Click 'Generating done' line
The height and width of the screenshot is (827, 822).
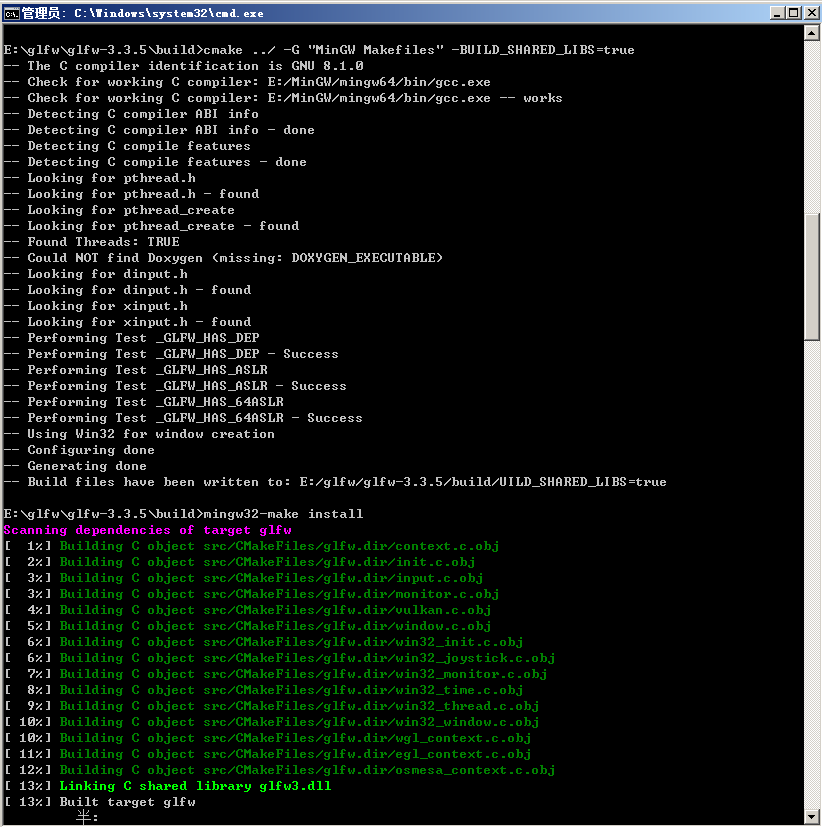pyautogui.click(x=75, y=466)
